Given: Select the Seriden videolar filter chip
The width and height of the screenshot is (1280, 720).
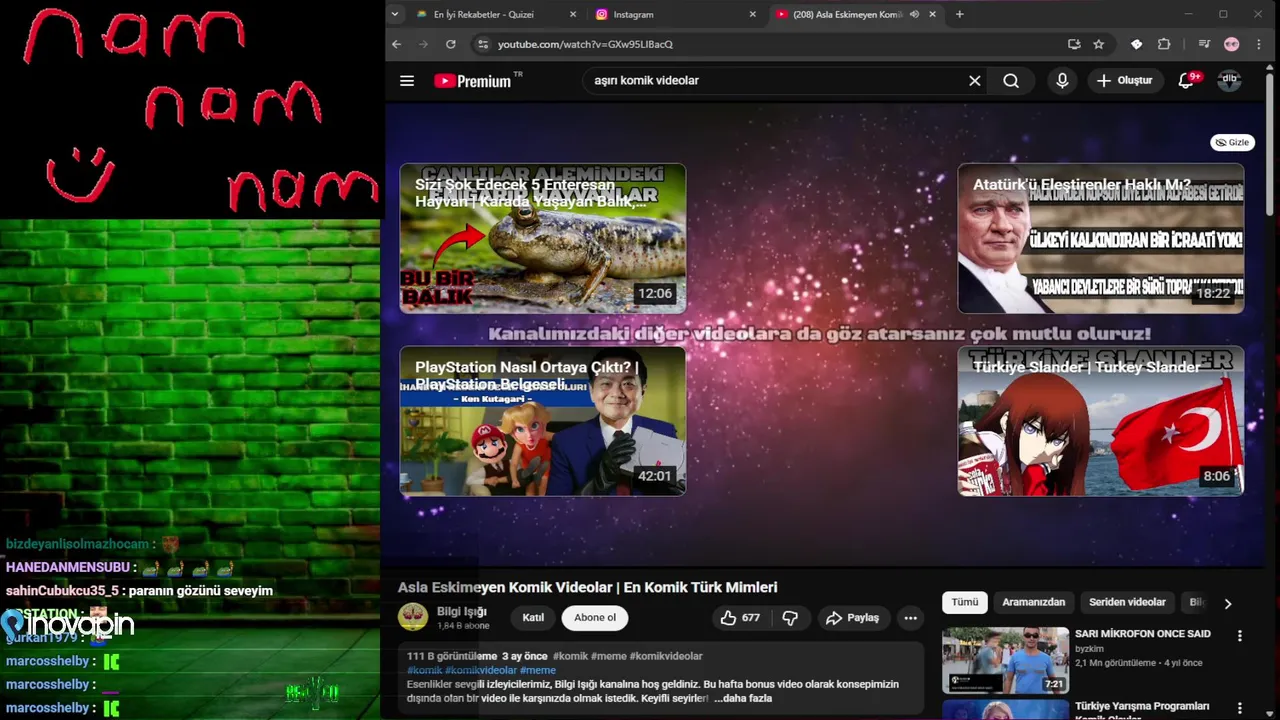Looking at the screenshot, I should [x=1127, y=602].
